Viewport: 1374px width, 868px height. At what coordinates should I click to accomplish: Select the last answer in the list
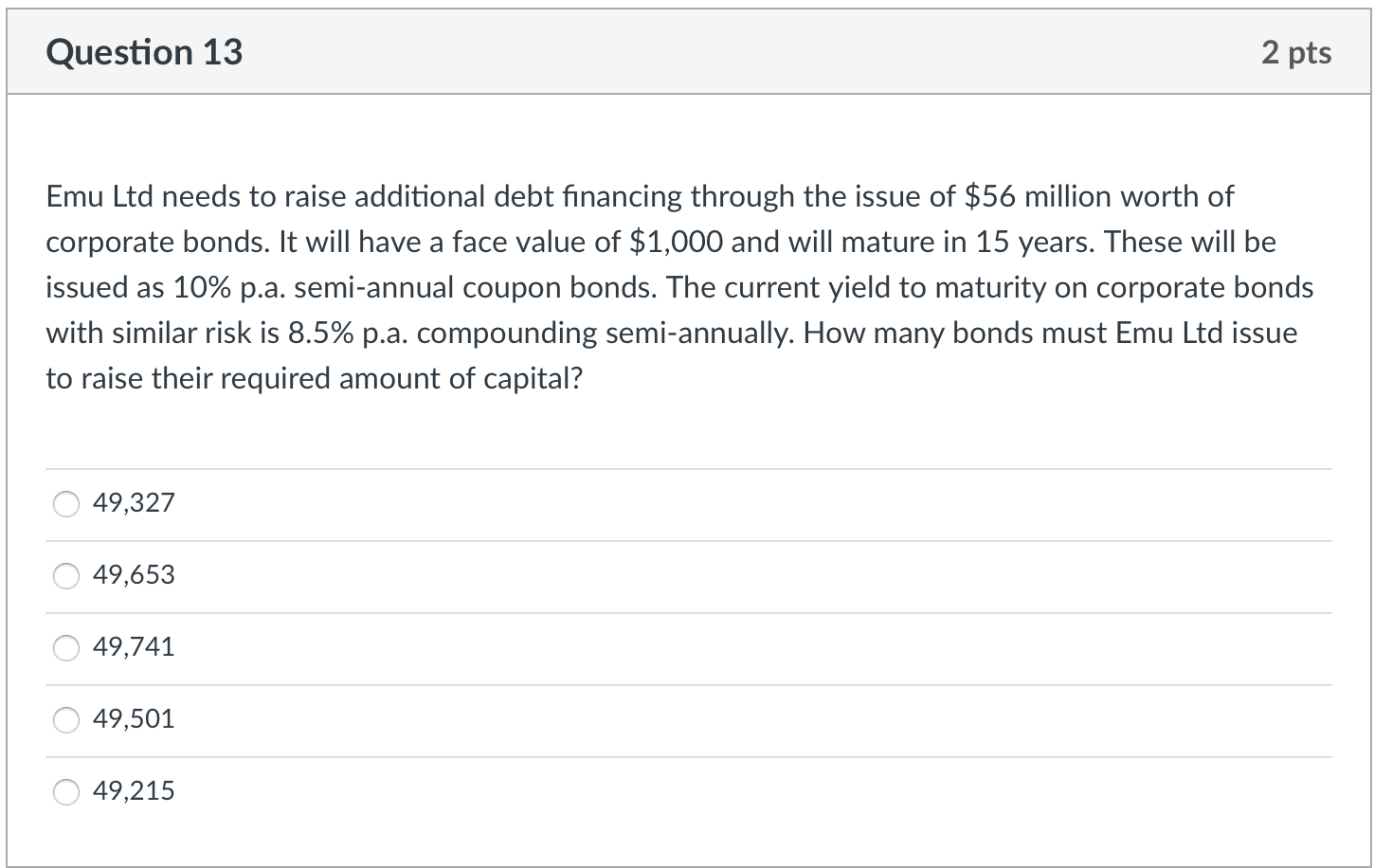point(65,791)
